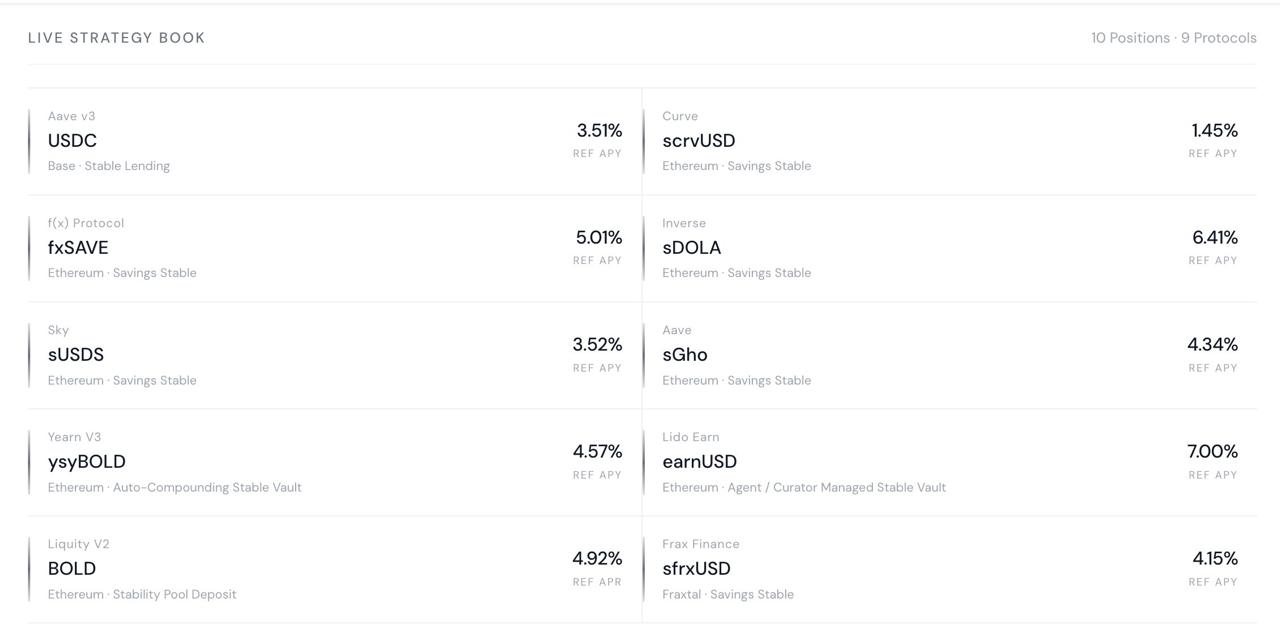The height and width of the screenshot is (631, 1280).
Task: Click the Base · Stable Lending subtitle
Action: [x=109, y=166]
